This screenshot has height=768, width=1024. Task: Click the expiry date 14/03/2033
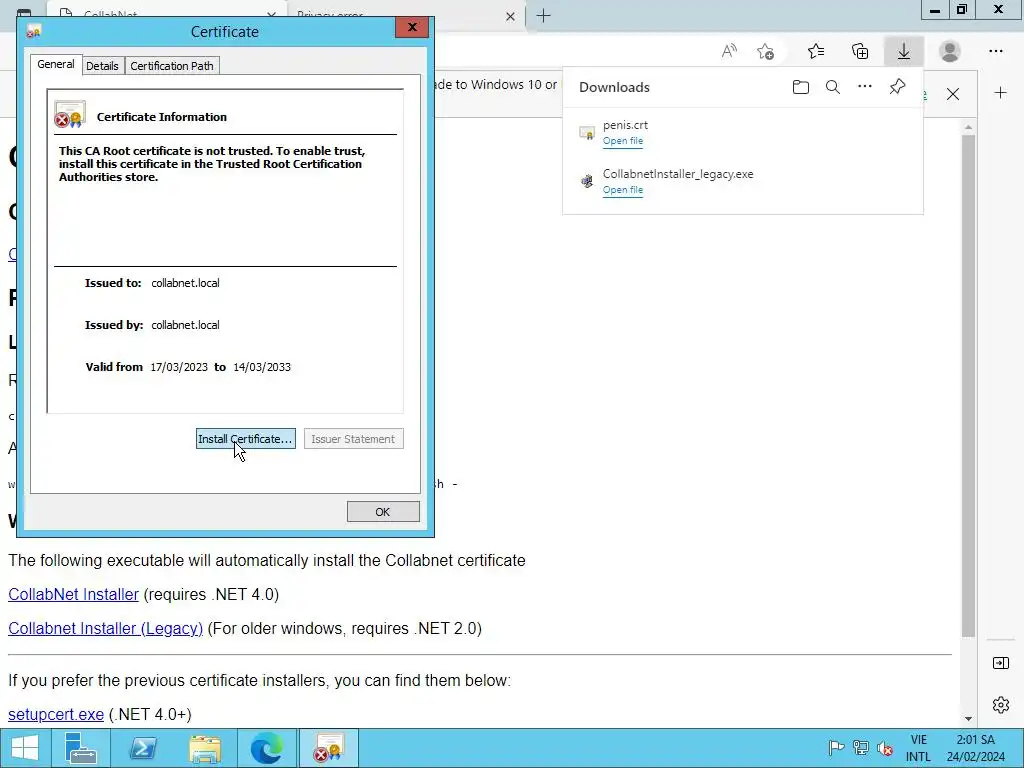(x=262, y=367)
